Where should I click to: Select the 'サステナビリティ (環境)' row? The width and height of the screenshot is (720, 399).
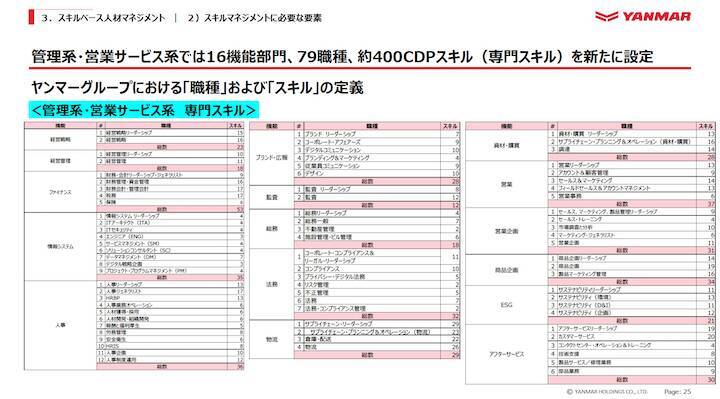pos(632,298)
